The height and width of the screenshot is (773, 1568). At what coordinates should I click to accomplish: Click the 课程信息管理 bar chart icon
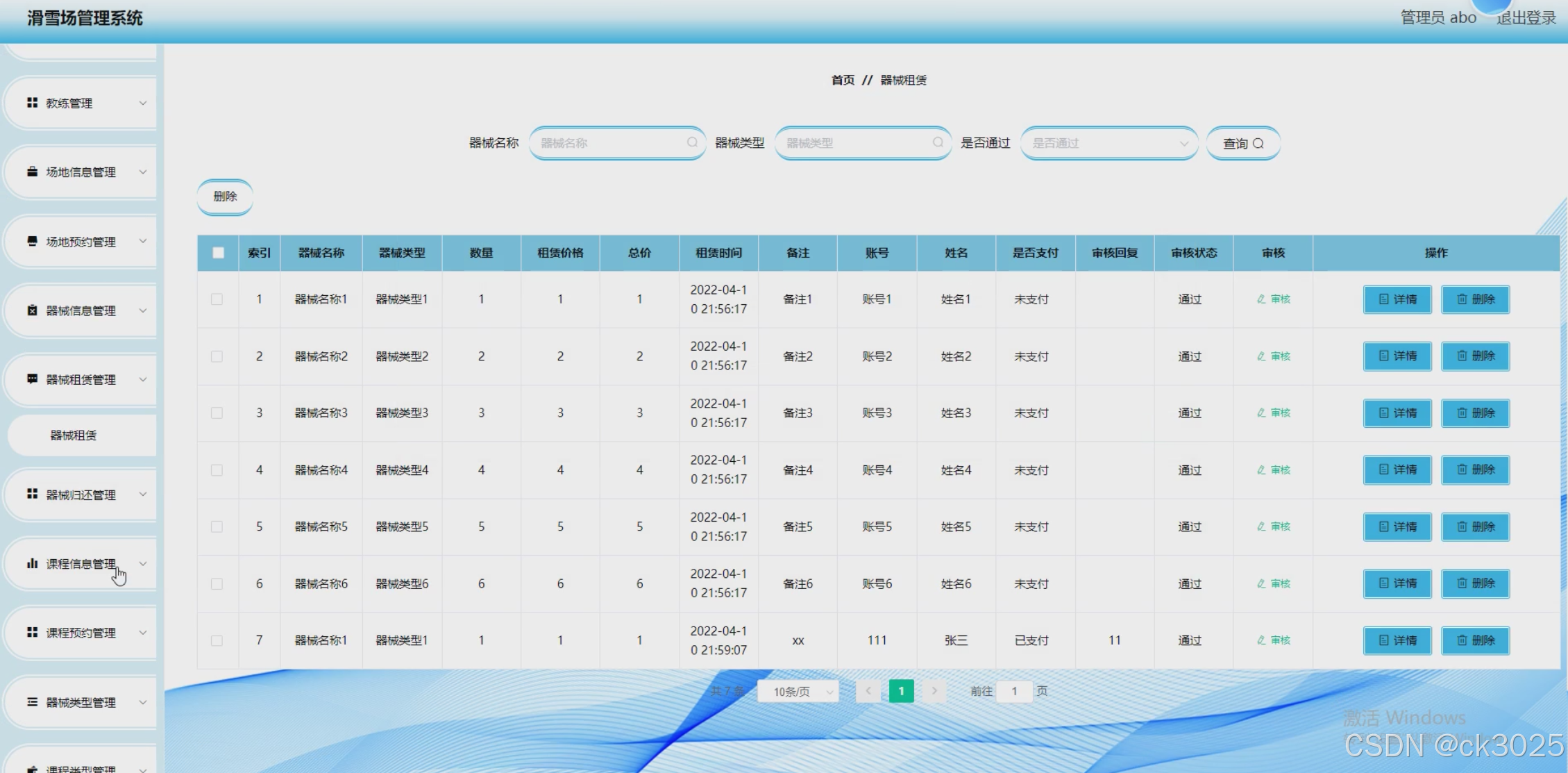(x=32, y=563)
